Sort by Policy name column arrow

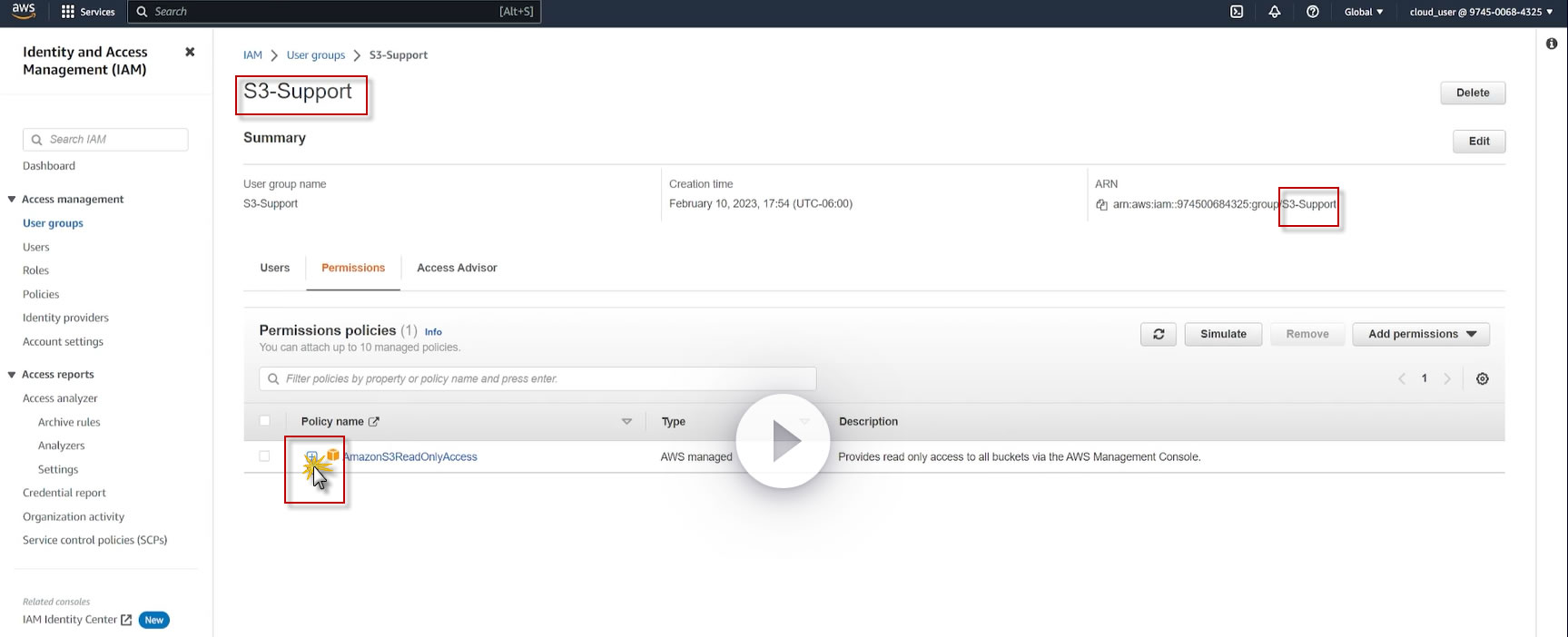tap(626, 421)
